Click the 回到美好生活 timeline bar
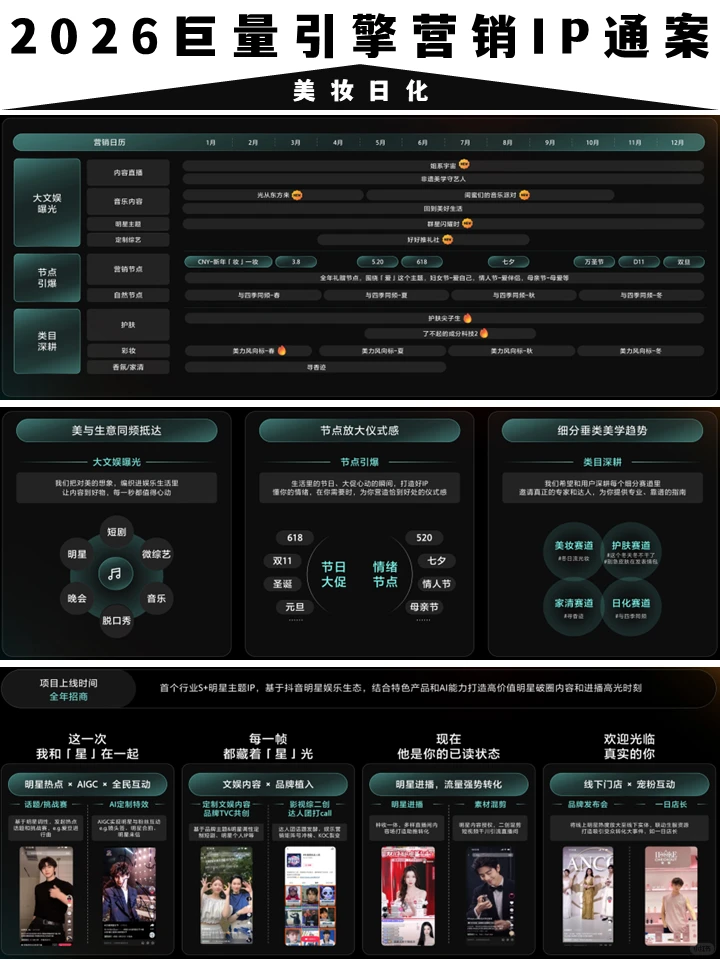Viewport: 720px width, 960px height. point(443,209)
